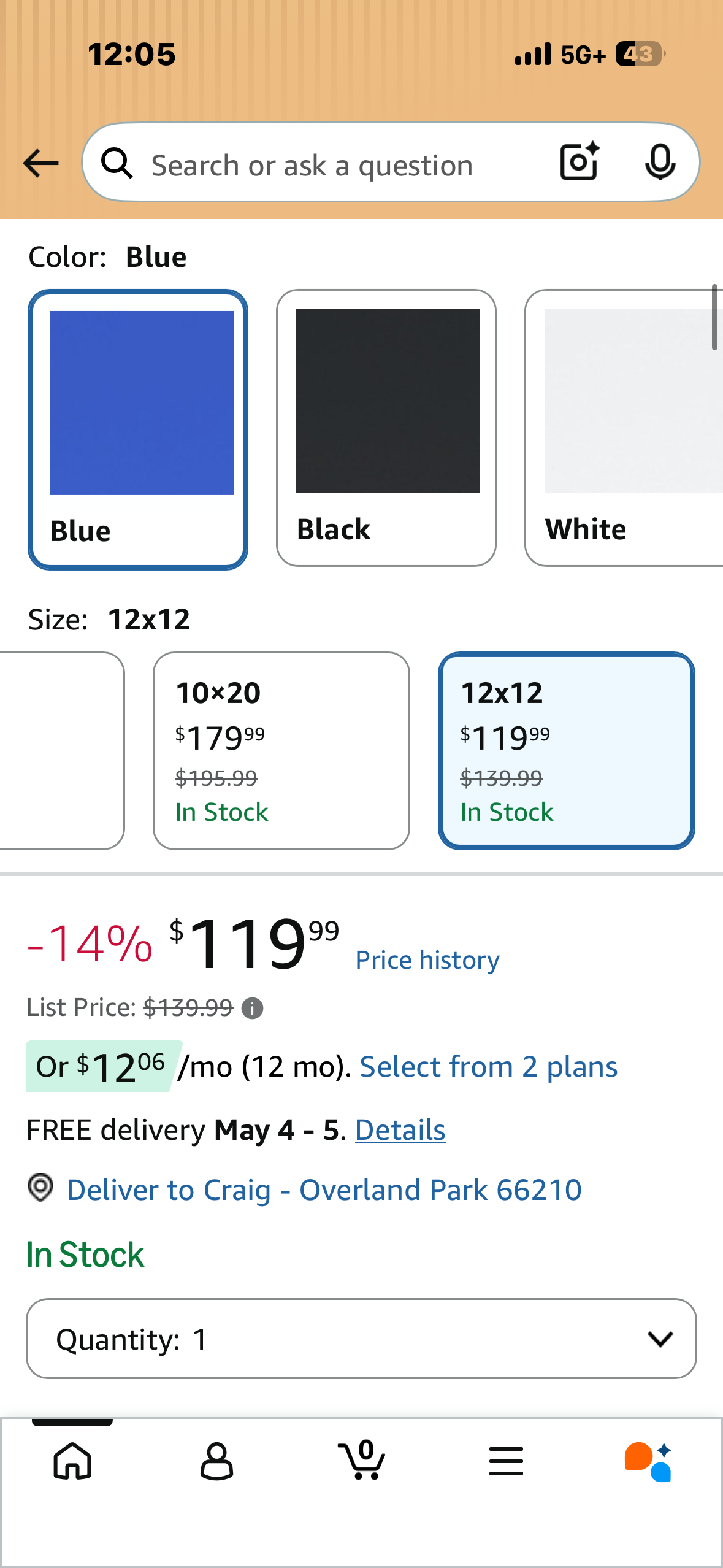Viewport: 723px width, 1568px height.
Task: Tap the microphone voice search icon
Action: pyautogui.click(x=660, y=162)
